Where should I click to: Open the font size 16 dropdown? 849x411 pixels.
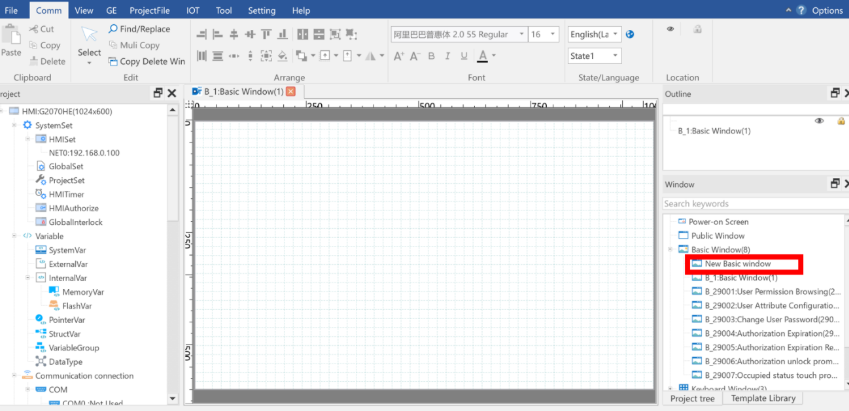[553, 34]
